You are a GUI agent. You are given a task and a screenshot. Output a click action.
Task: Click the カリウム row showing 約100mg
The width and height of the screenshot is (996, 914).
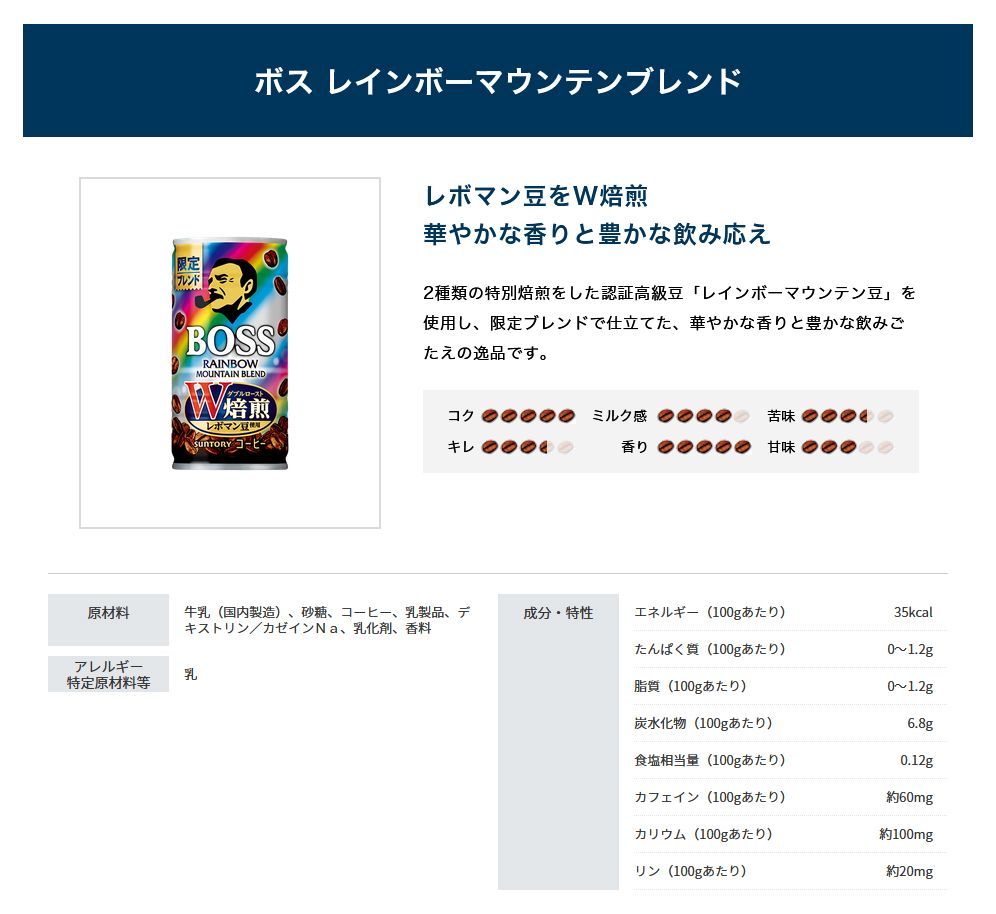pos(790,834)
